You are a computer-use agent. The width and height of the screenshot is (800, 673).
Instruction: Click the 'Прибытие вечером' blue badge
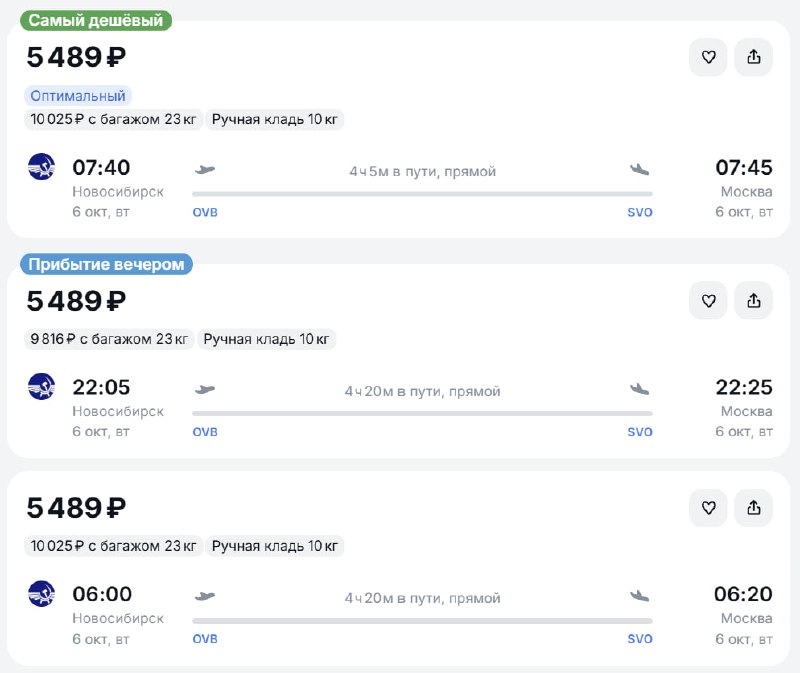tap(106, 264)
